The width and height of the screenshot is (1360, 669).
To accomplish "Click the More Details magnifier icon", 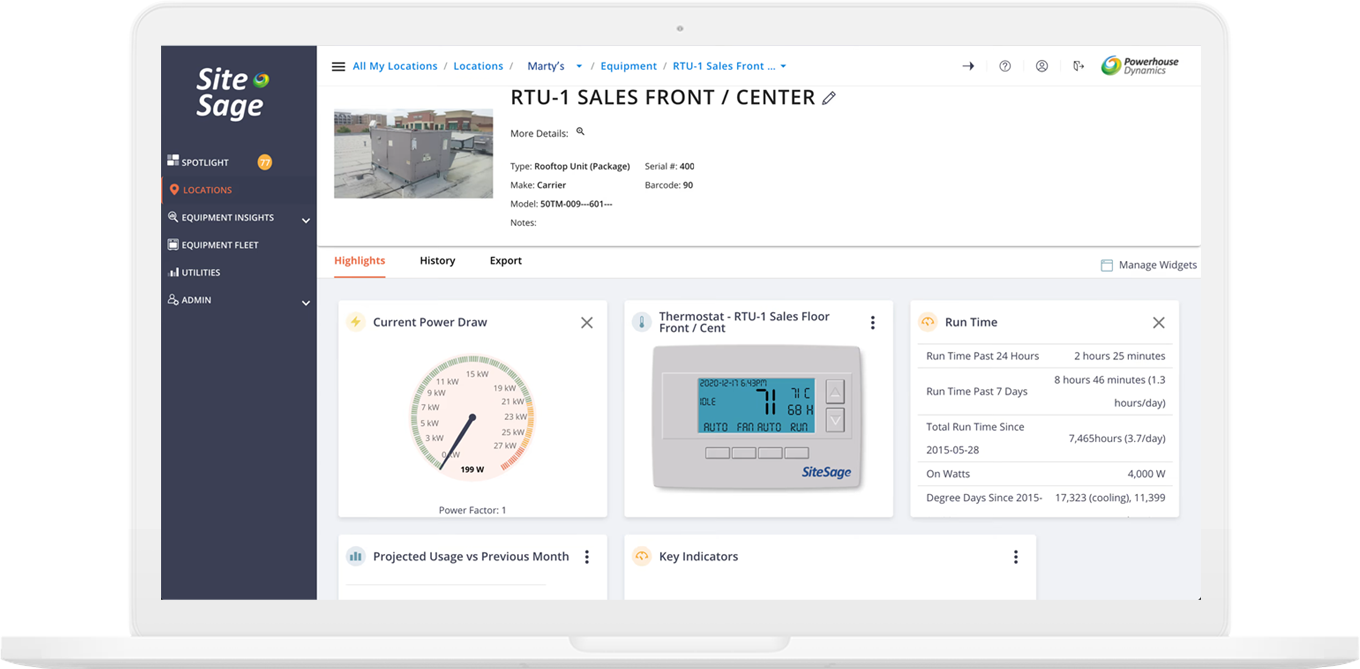I will click(580, 132).
